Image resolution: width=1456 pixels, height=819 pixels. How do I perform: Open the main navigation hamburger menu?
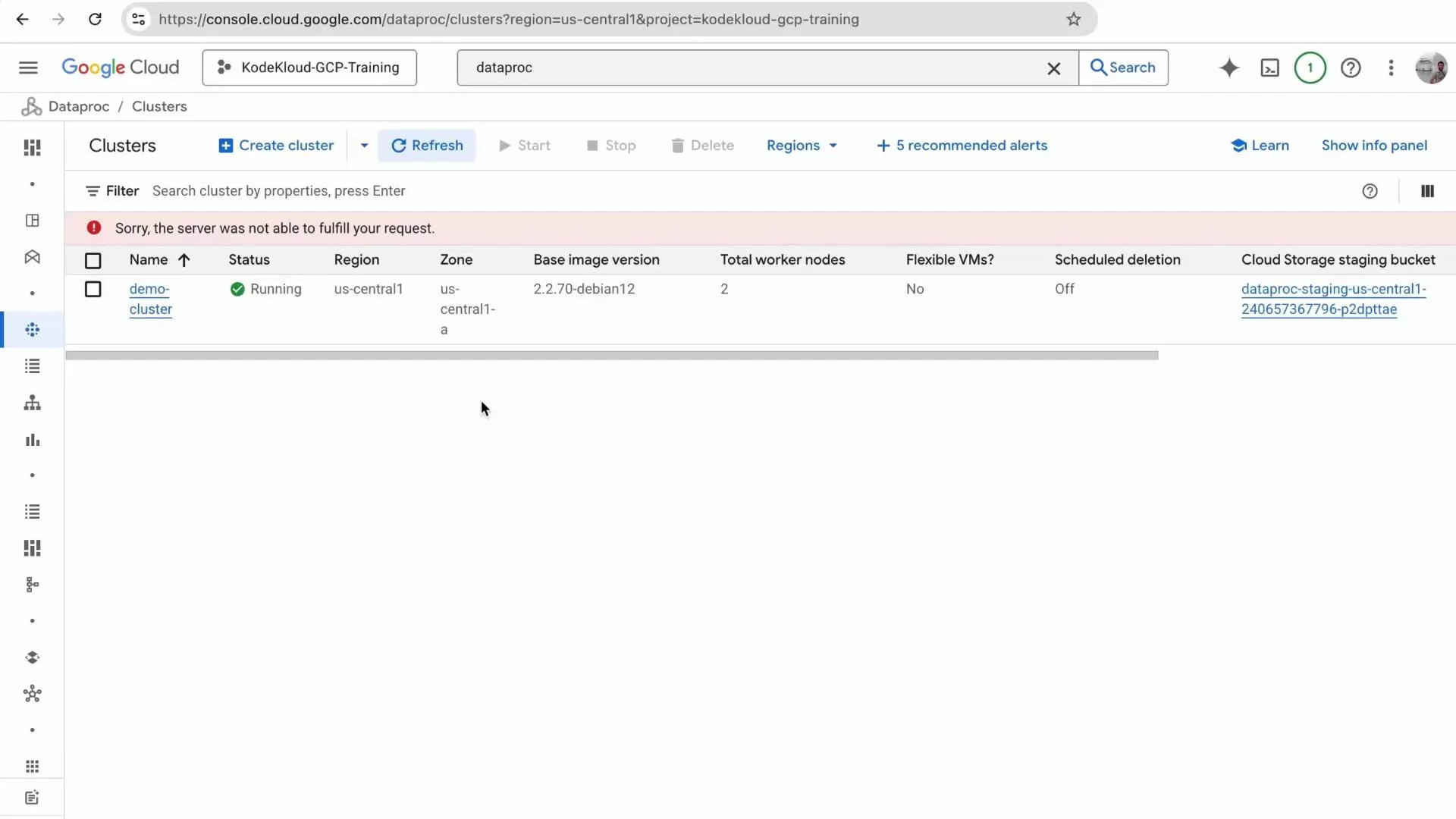[x=28, y=67]
